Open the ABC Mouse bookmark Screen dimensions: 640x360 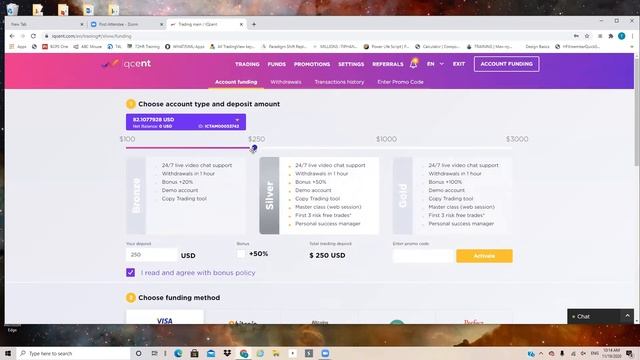click(x=87, y=47)
